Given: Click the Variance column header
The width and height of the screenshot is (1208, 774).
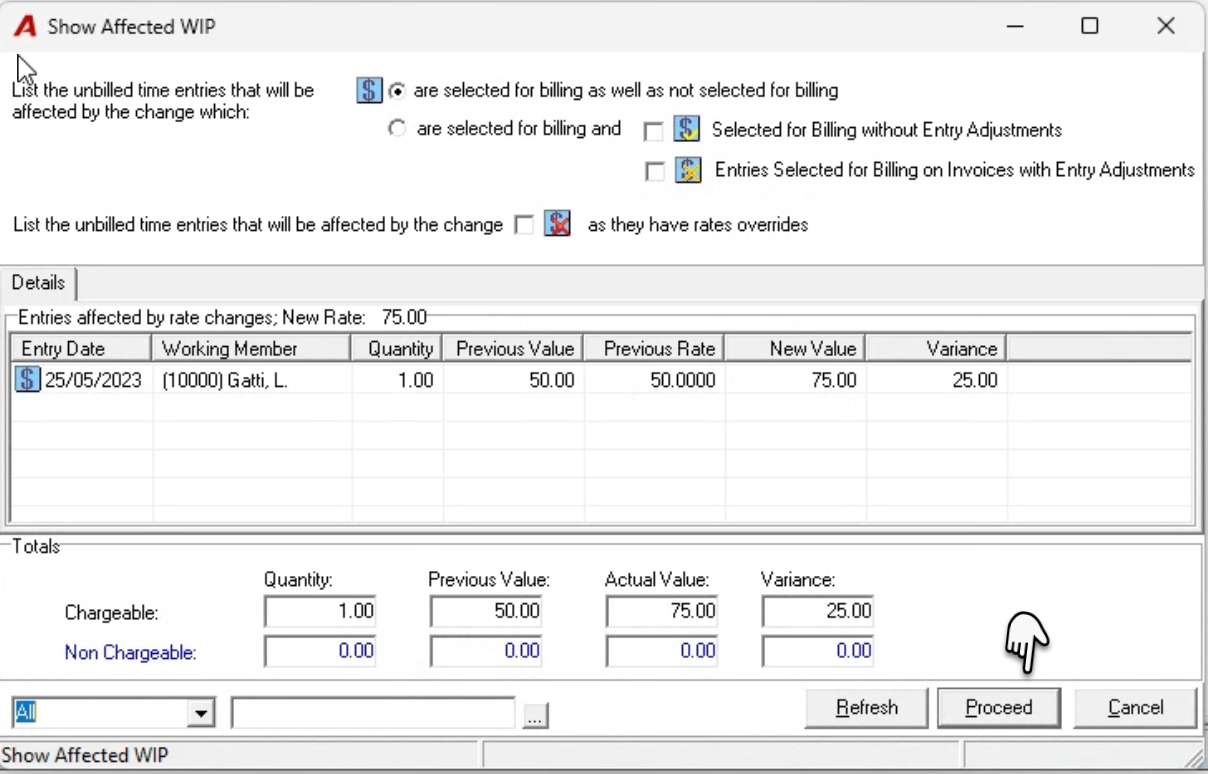Looking at the screenshot, I should (936, 349).
